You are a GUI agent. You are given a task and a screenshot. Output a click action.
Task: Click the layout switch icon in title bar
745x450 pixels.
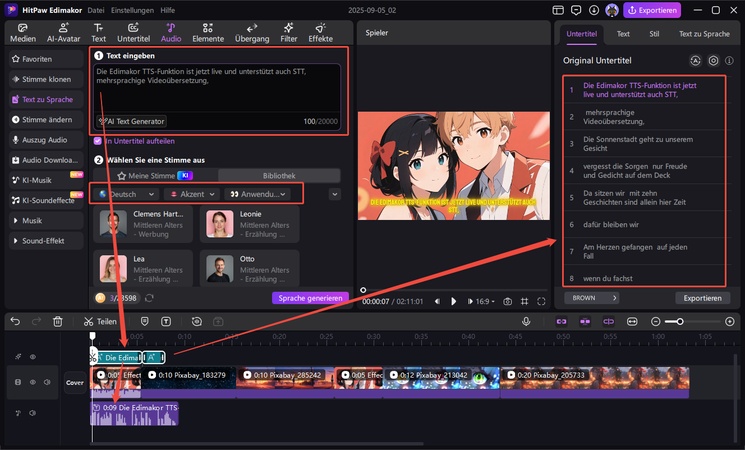pos(558,10)
